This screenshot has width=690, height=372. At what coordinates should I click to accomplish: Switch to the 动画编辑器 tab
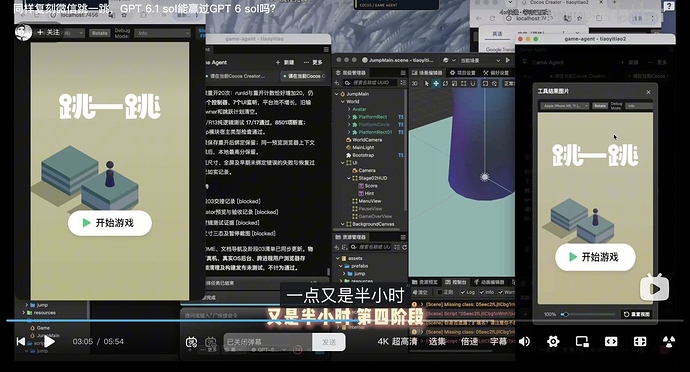489,282
